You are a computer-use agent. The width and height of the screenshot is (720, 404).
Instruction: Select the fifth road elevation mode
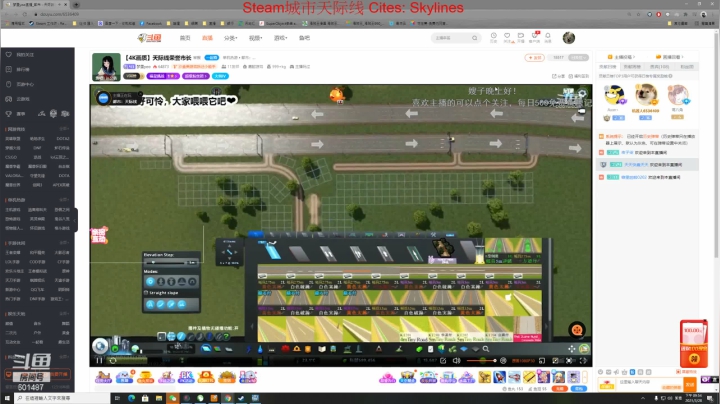click(192, 281)
